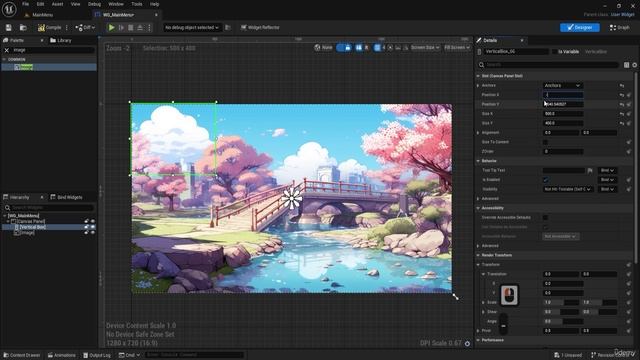Switch to Graph mode
Screen dimensions: 640x360
(x=619, y=27)
